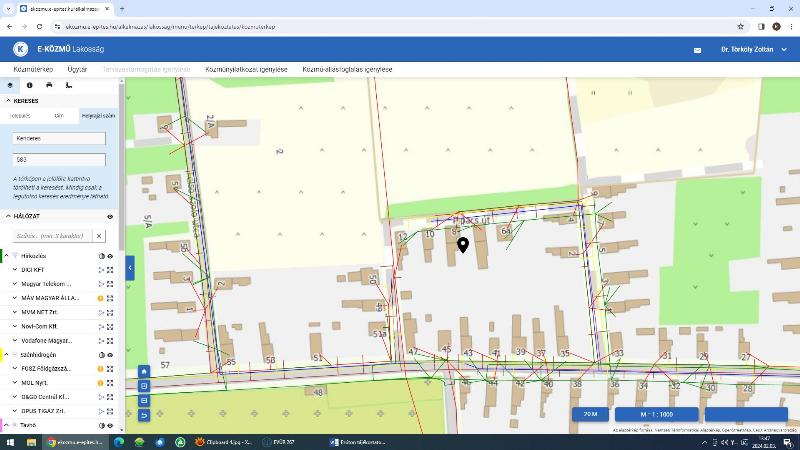Expand the DIGI KFT entry
Screen dimensions: 800x450
tap(15, 269)
